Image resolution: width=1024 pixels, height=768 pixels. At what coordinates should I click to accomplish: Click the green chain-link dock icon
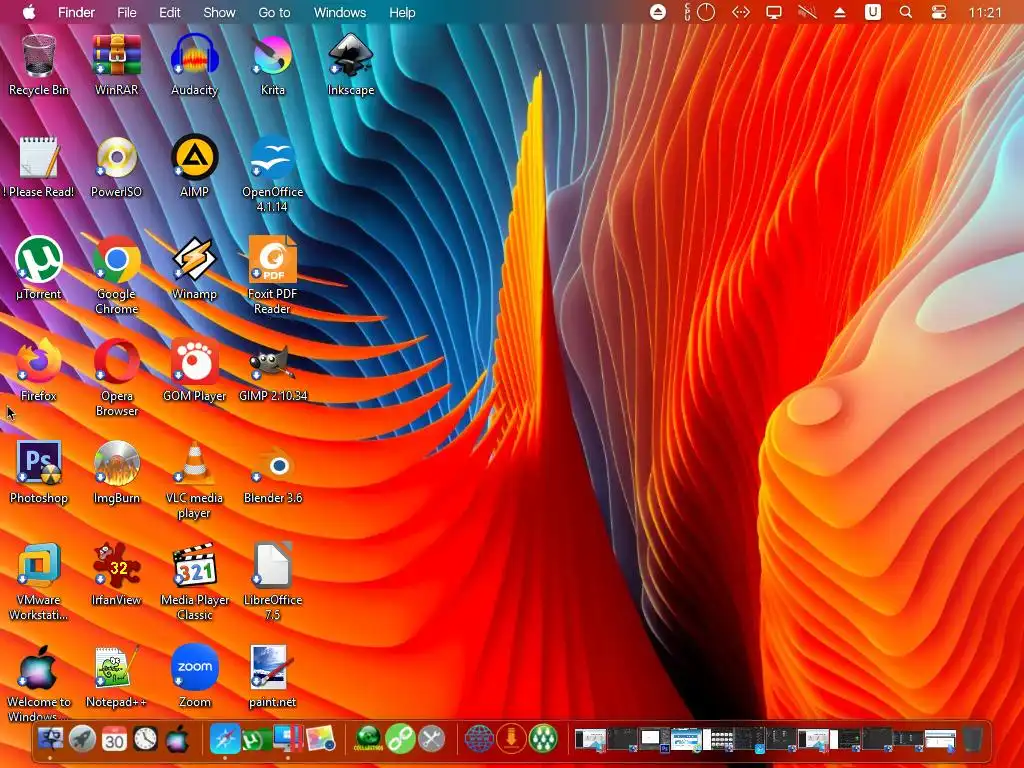(400, 739)
